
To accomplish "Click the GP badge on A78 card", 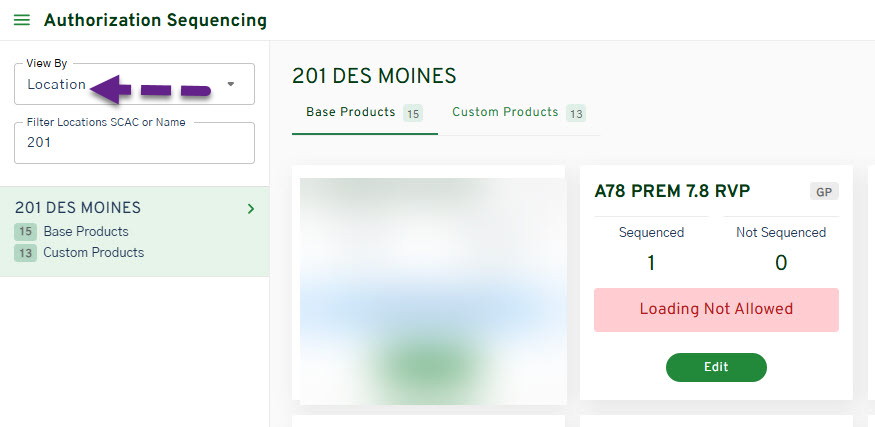I will pos(824,192).
